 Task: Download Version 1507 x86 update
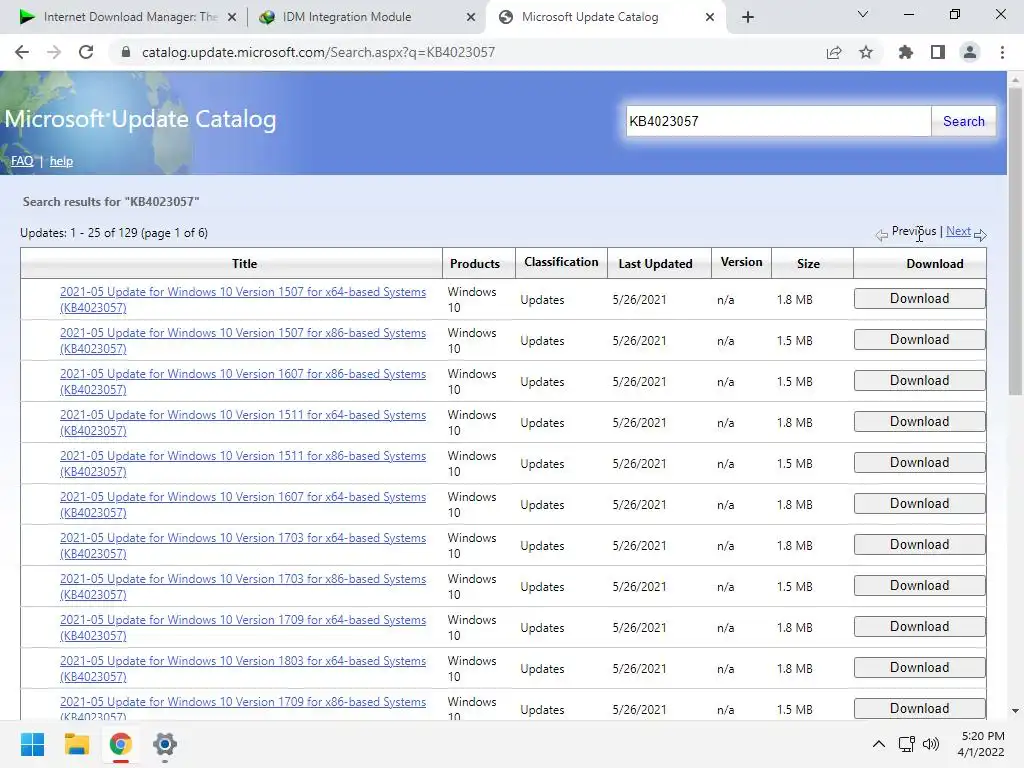coord(920,340)
